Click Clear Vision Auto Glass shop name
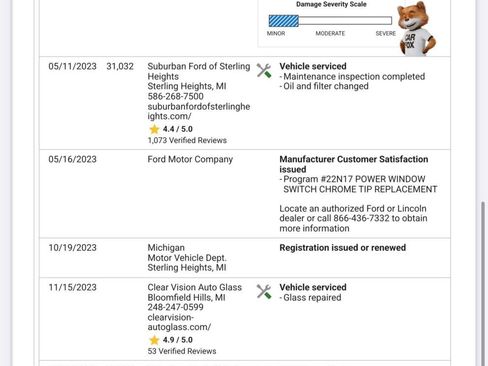 (195, 287)
